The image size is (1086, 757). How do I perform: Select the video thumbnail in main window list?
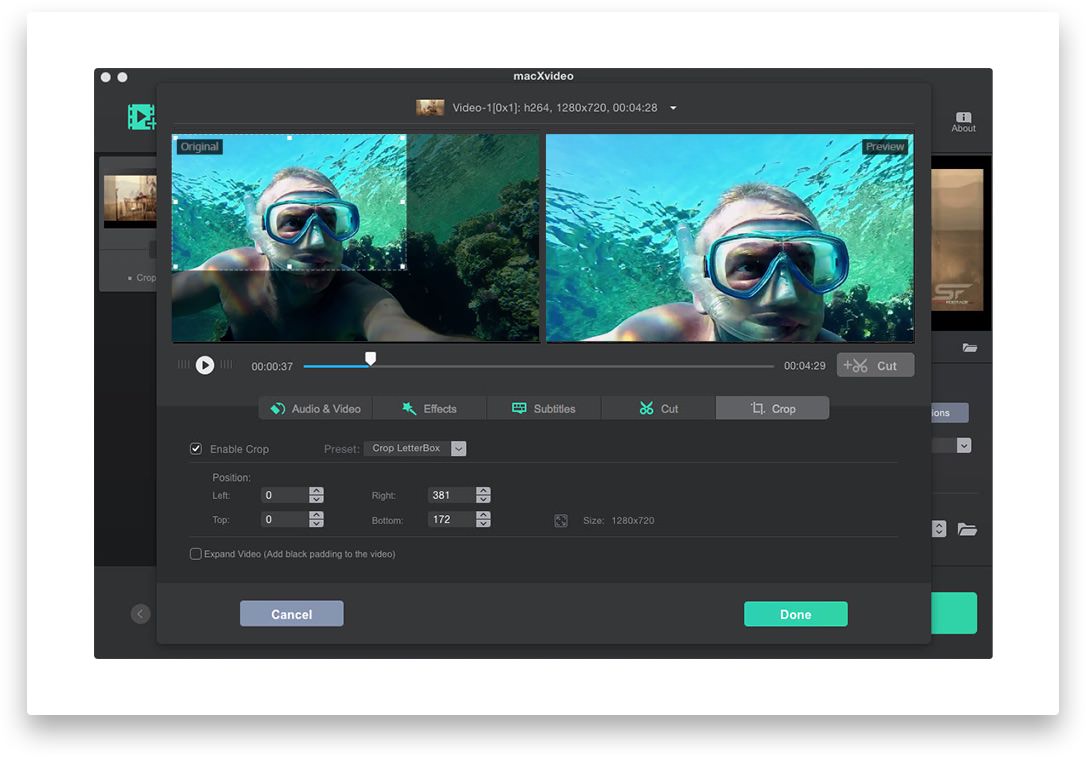point(130,201)
